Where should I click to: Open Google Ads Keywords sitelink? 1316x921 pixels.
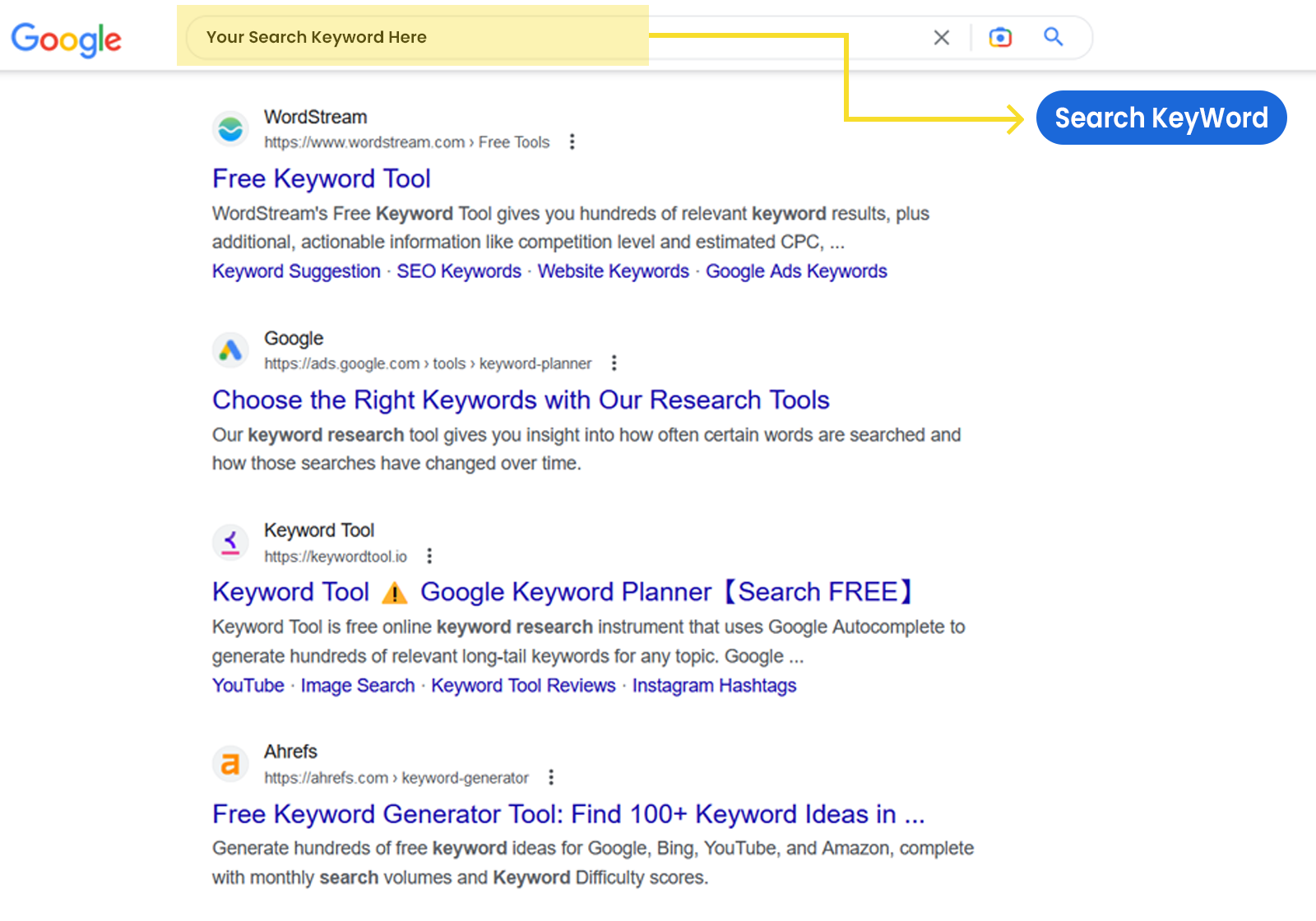point(796,271)
